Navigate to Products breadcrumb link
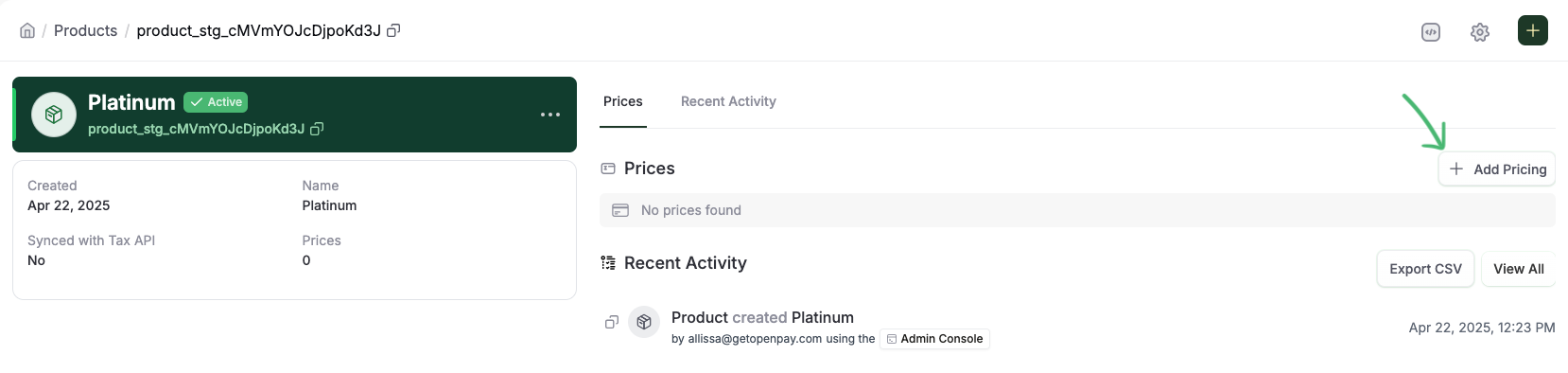The image size is (1568, 373). pos(85,30)
